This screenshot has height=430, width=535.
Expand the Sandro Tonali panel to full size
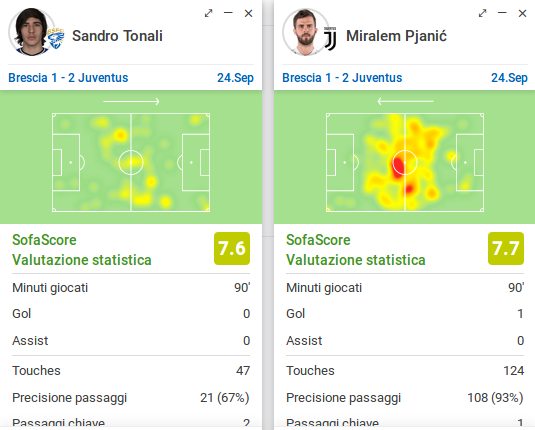[x=208, y=13]
